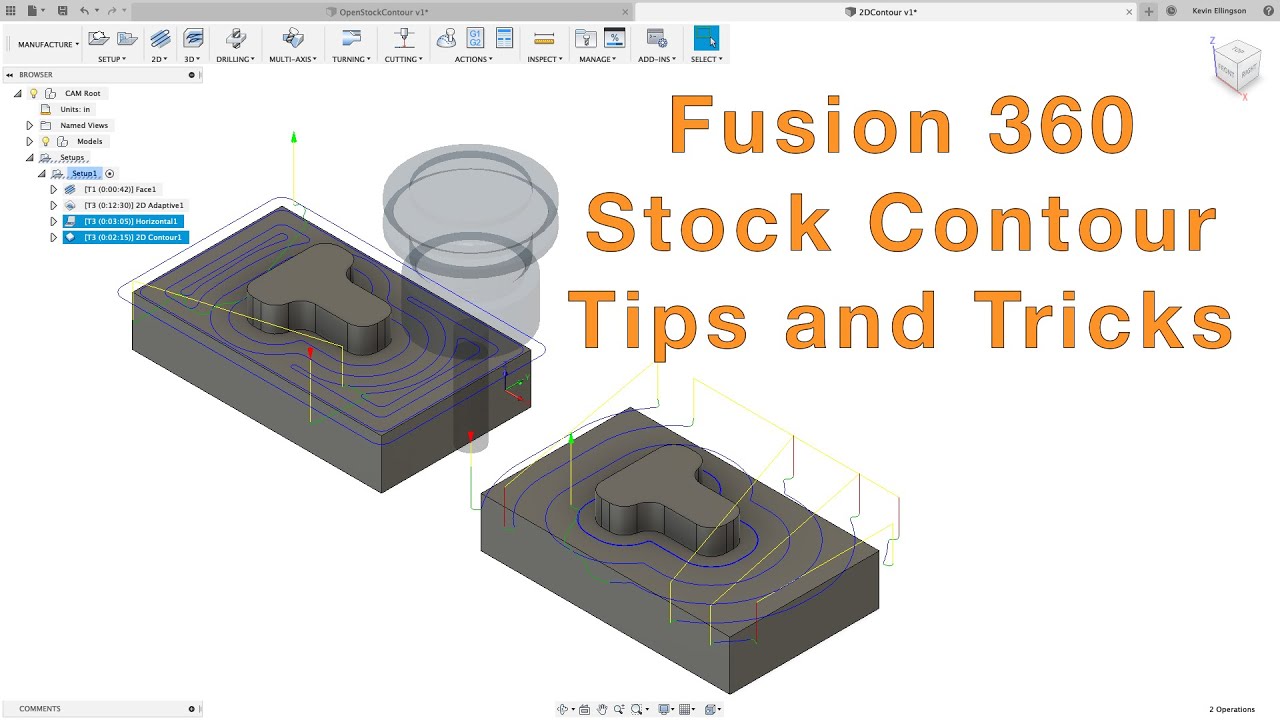Select the Drilling tool icon
The width and height of the screenshot is (1280, 720).
236,39
